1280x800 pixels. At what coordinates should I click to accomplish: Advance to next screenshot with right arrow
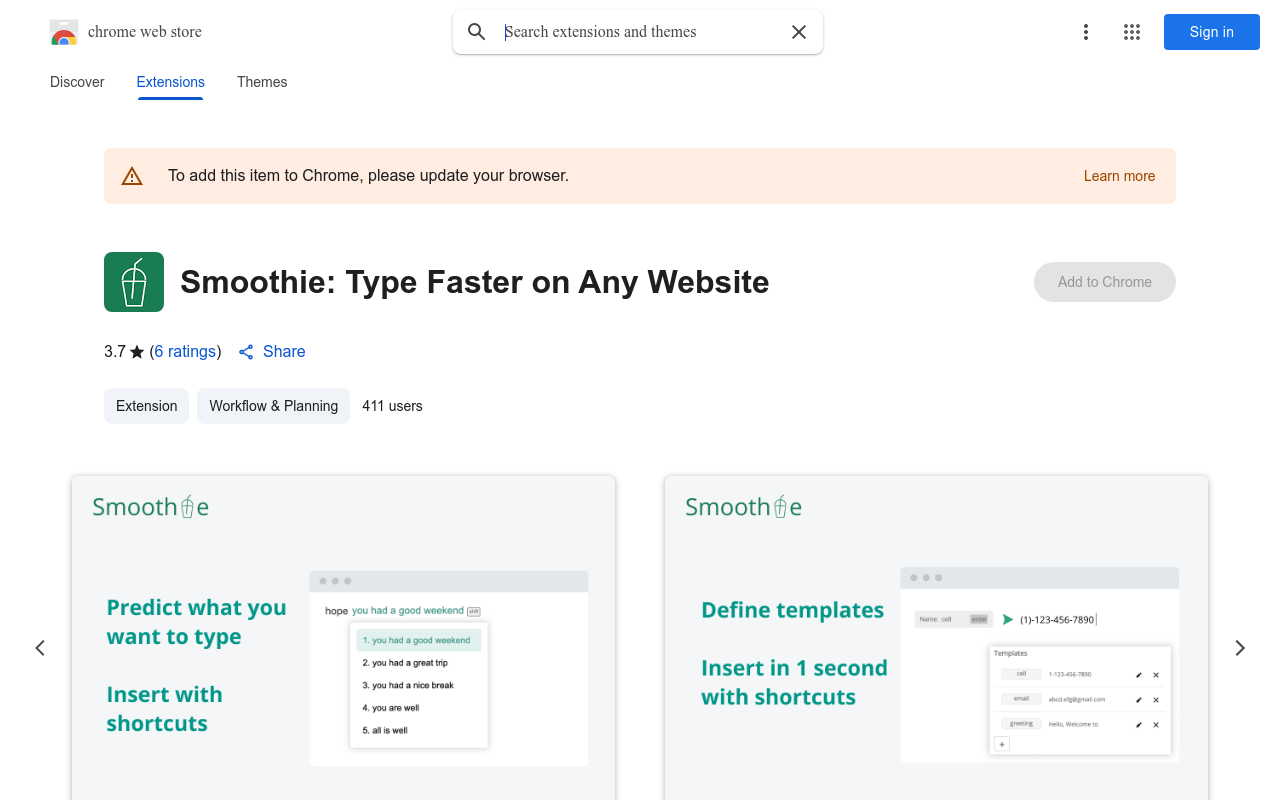pos(1240,648)
